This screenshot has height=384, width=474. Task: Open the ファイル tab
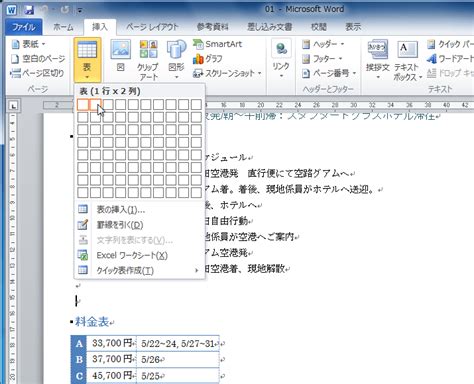click(24, 27)
